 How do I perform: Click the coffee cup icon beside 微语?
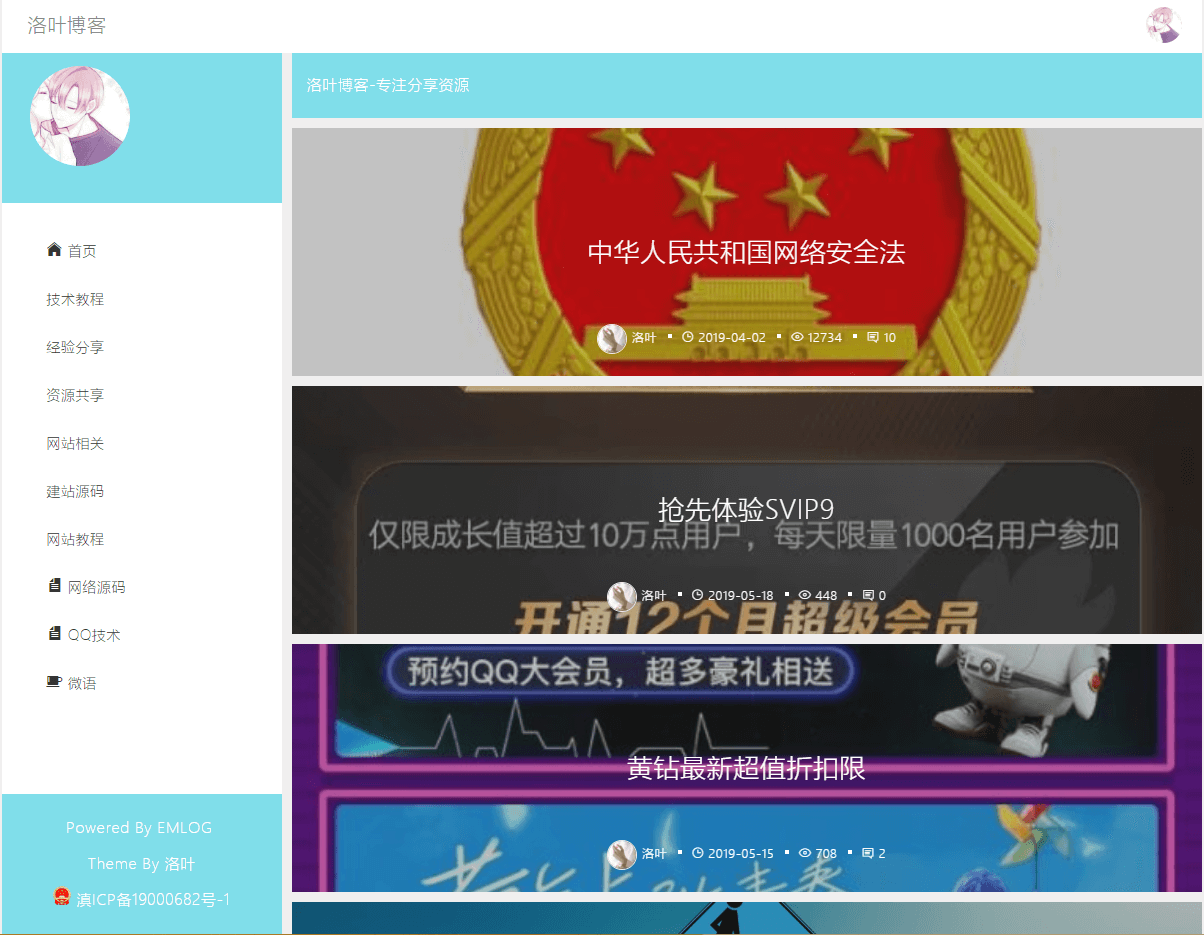54,682
